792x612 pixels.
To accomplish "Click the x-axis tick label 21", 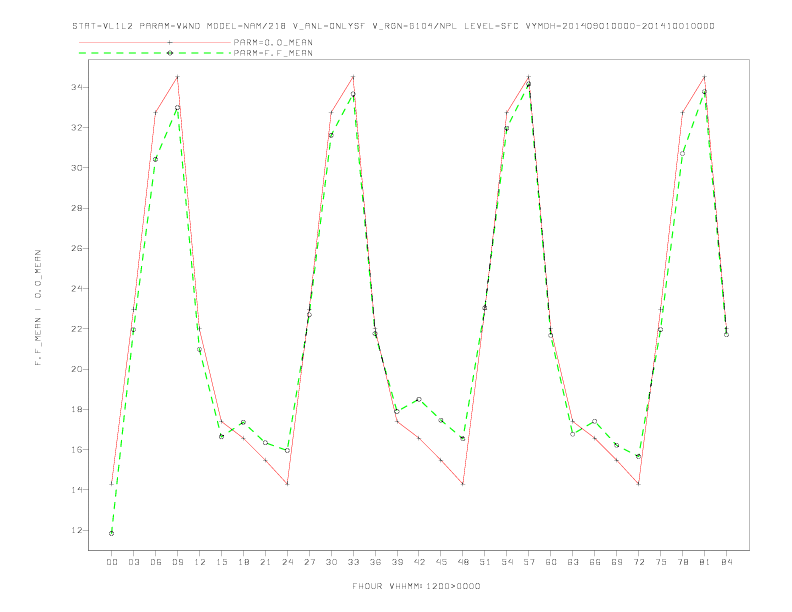I will pos(265,562).
